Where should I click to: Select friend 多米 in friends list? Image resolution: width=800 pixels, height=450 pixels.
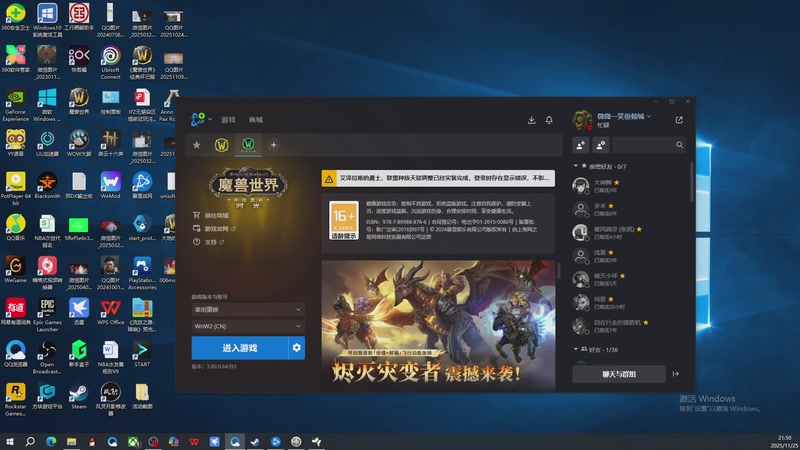(x=630, y=209)
